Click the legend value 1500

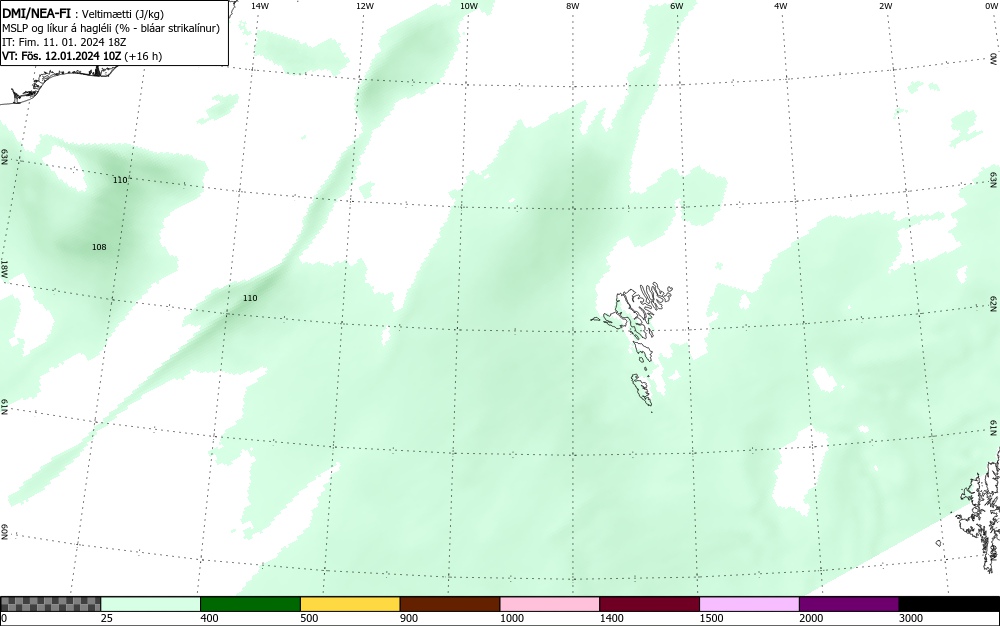coord(712,618)
